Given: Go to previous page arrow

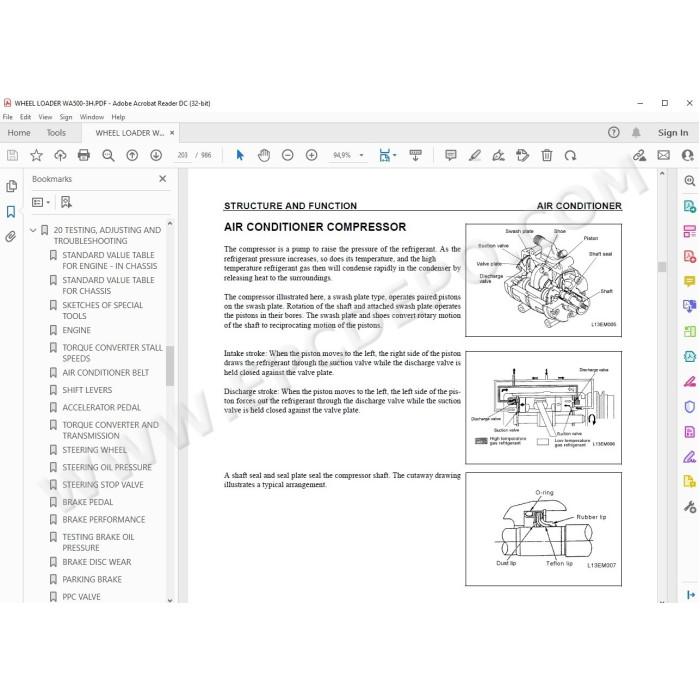Looking at the screenshot, I should [x=132, y=155].
